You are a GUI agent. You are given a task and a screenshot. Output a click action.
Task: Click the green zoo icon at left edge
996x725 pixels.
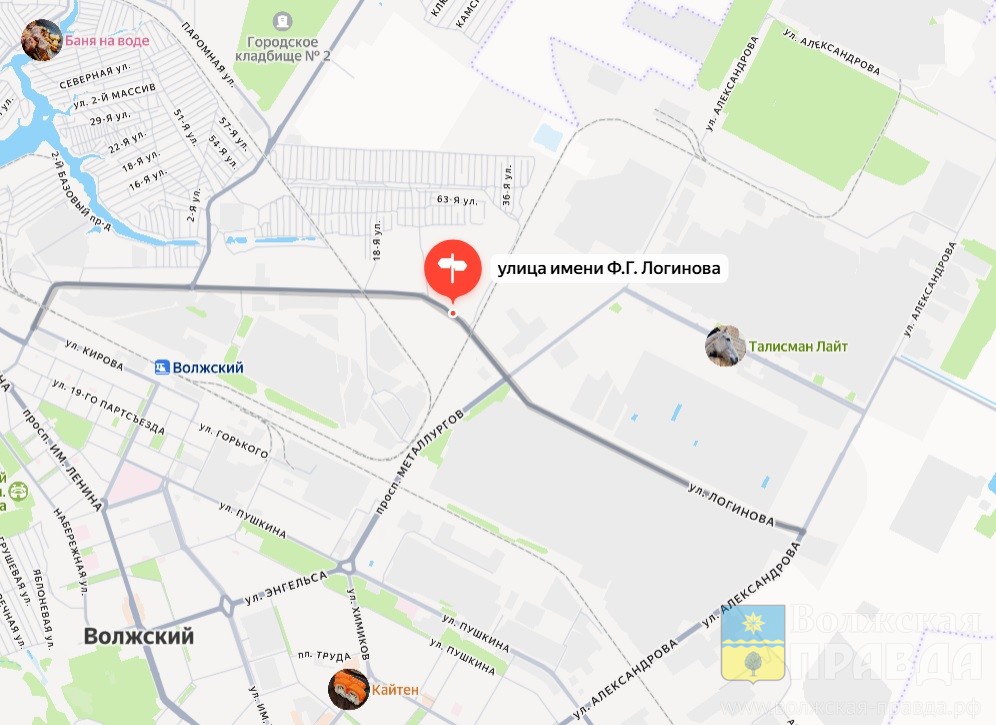[19, 492]
